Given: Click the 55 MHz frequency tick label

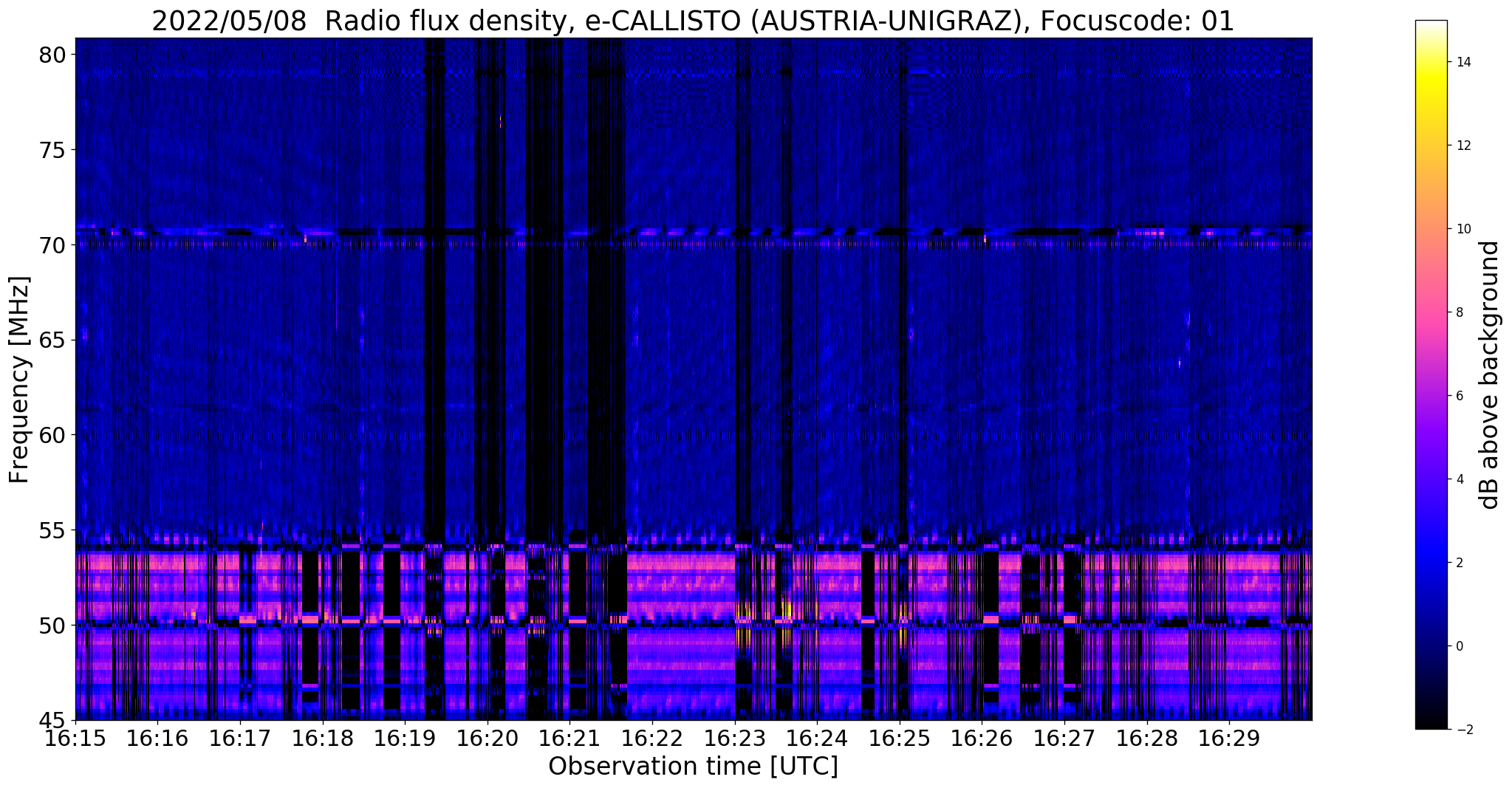Looking at the screenshot, I should (53, 530).
